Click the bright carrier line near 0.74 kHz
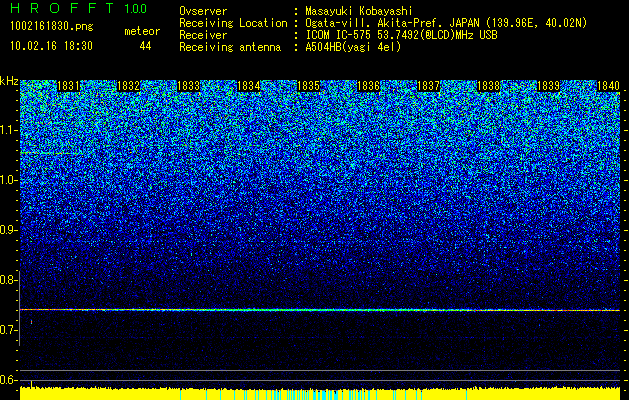This screenshot has height=400, width=629. 320,310
